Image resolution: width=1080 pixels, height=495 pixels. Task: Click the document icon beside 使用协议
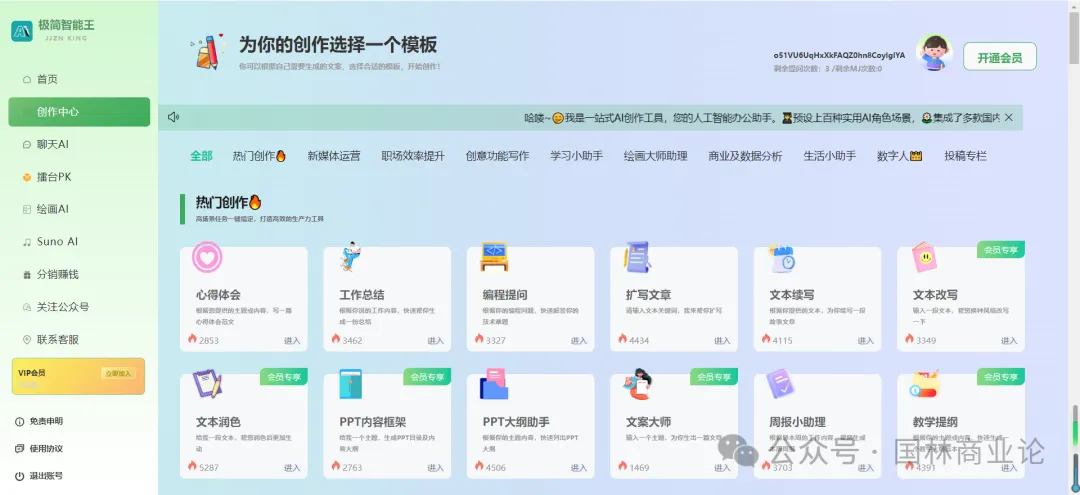coord(19,449)
